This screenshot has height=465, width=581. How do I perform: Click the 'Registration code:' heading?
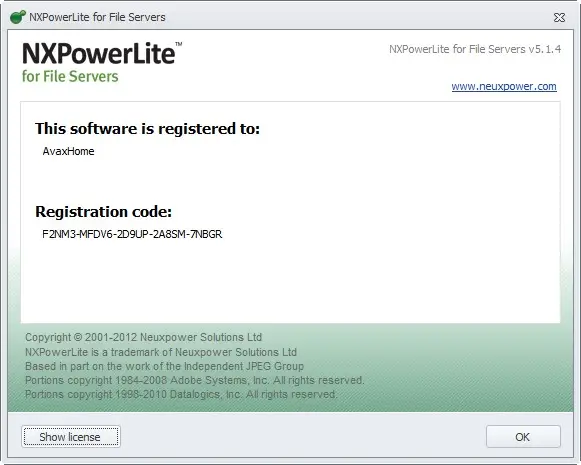point(103,212)
